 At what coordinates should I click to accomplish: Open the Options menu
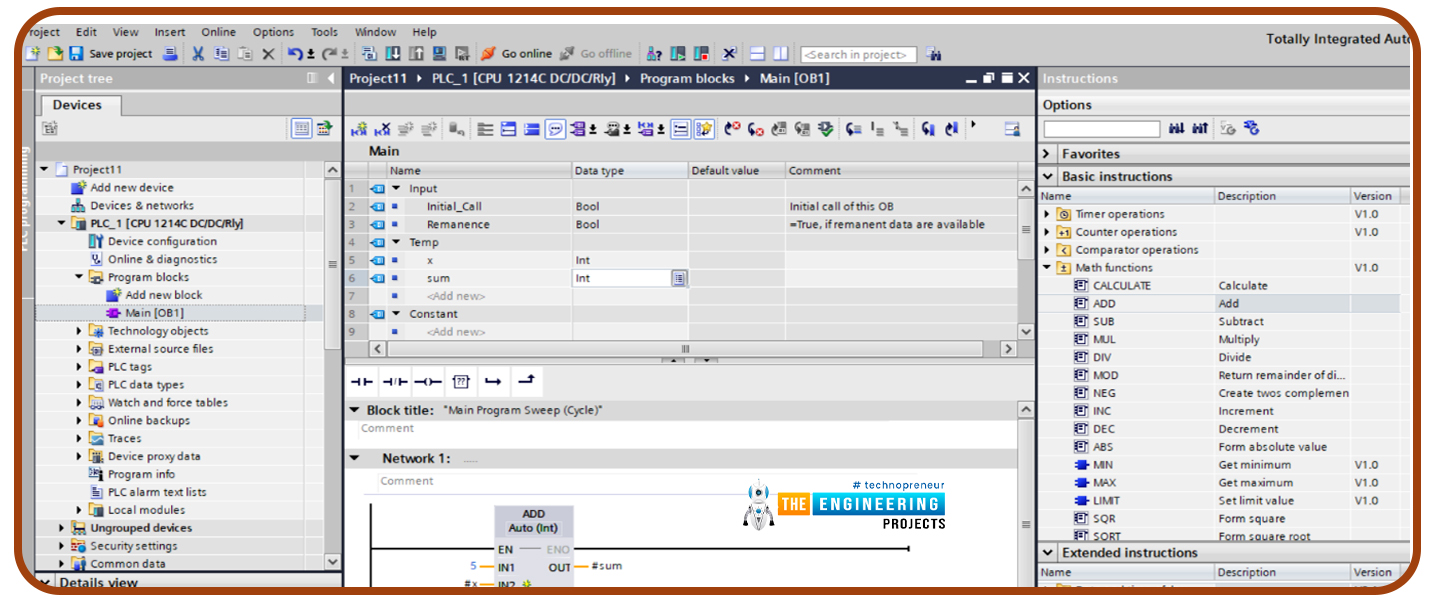pos(273,32)
